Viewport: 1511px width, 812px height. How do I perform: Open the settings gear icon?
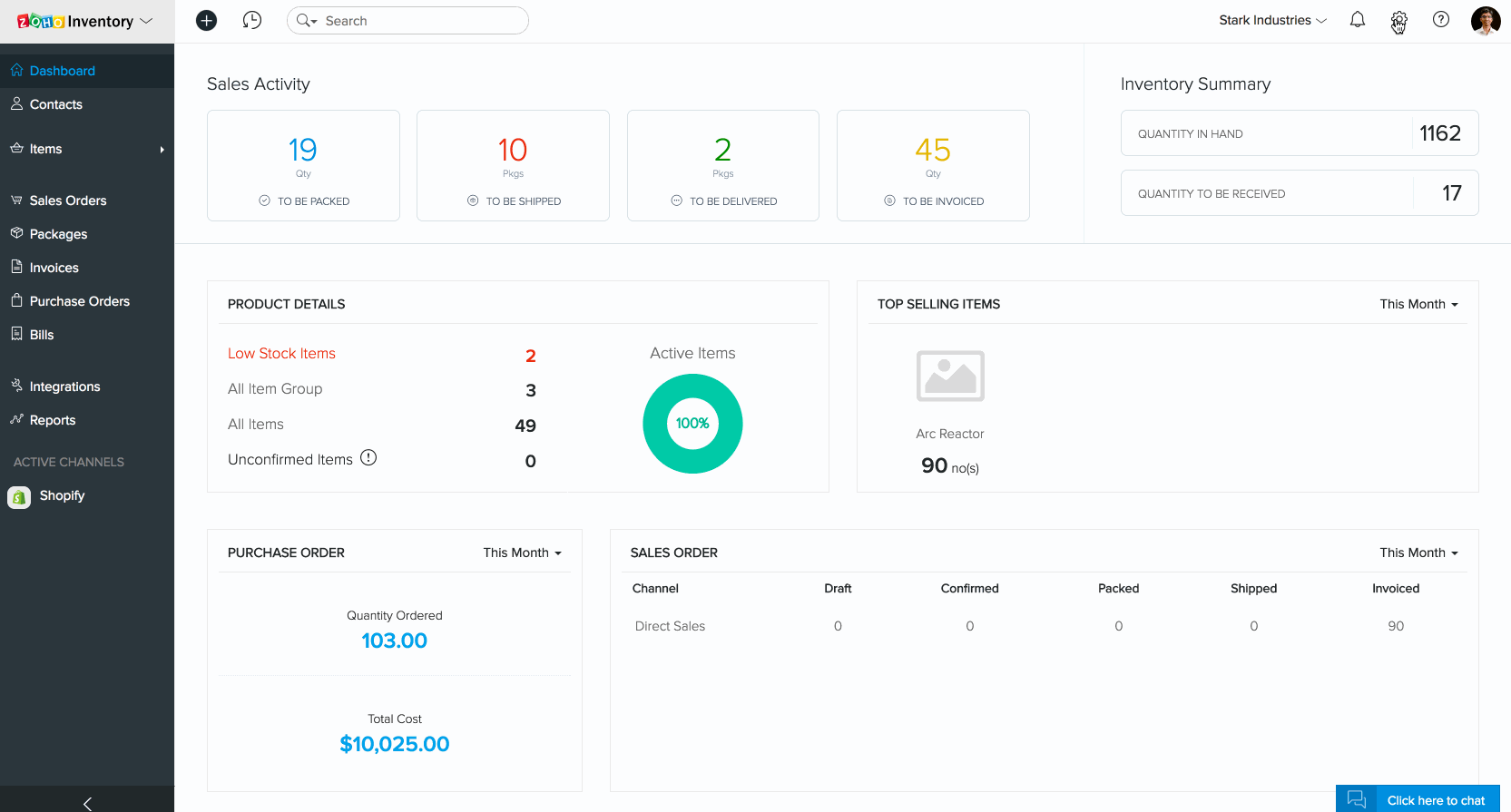coord(1398,20)
